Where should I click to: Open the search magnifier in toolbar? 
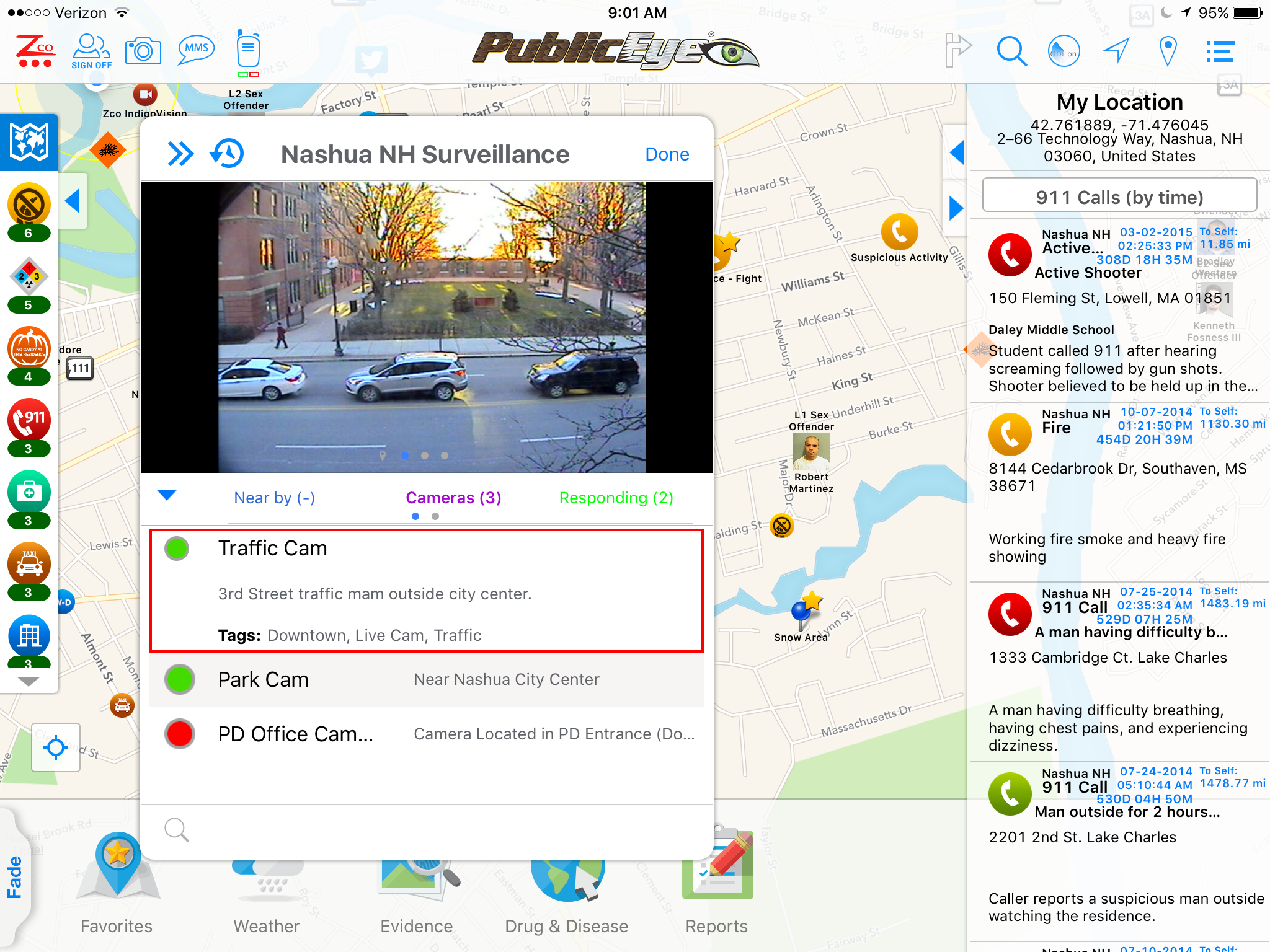tap(1011, 51)
